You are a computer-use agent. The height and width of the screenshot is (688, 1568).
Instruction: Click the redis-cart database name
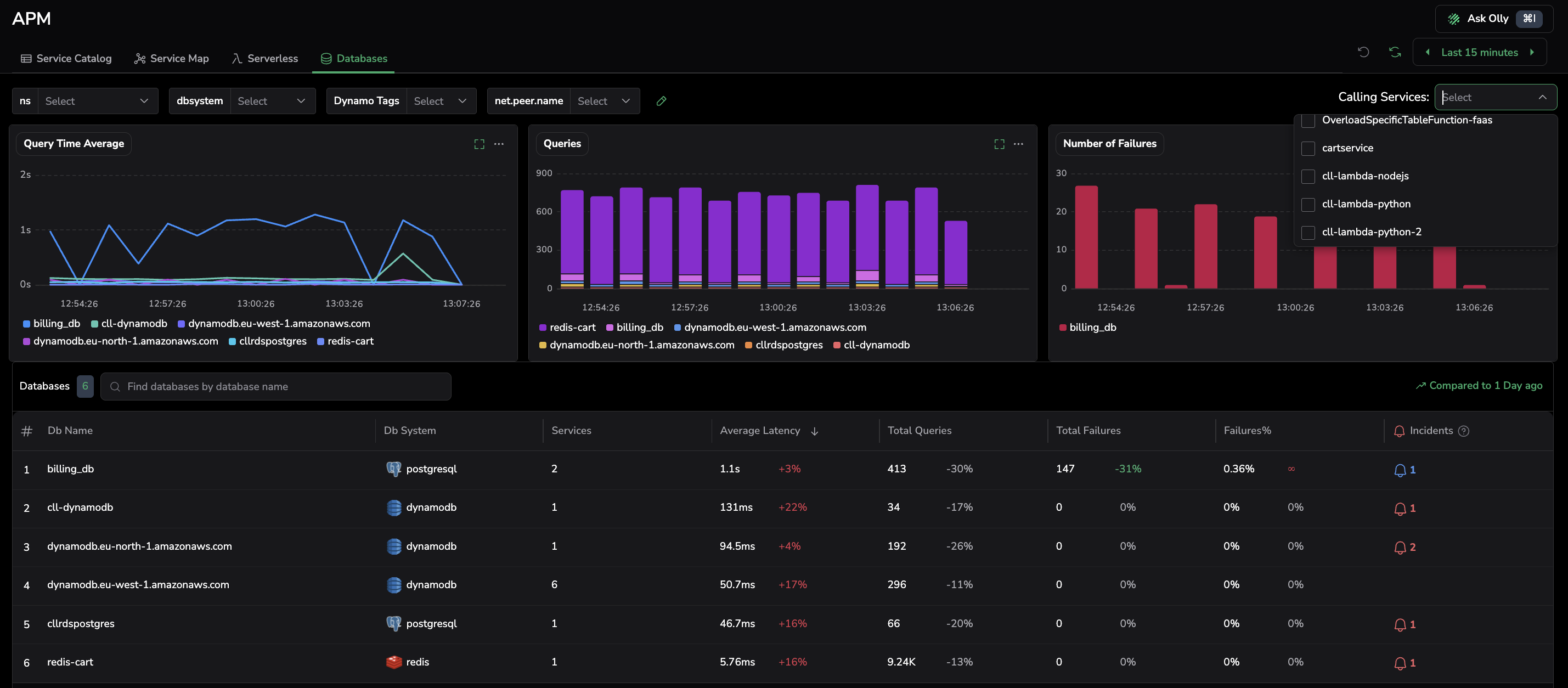70,662
